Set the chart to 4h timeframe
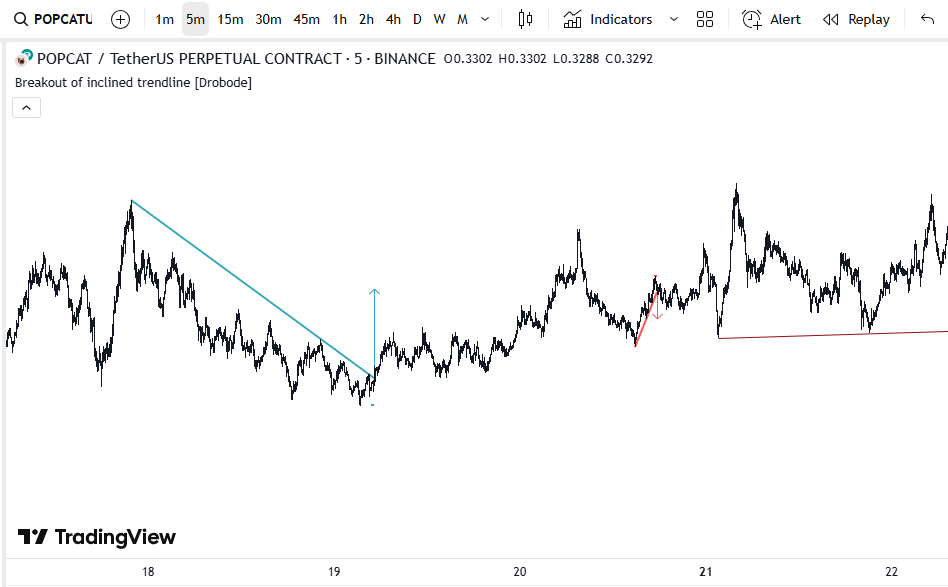948x587 pixels. [x=392, y=19]
